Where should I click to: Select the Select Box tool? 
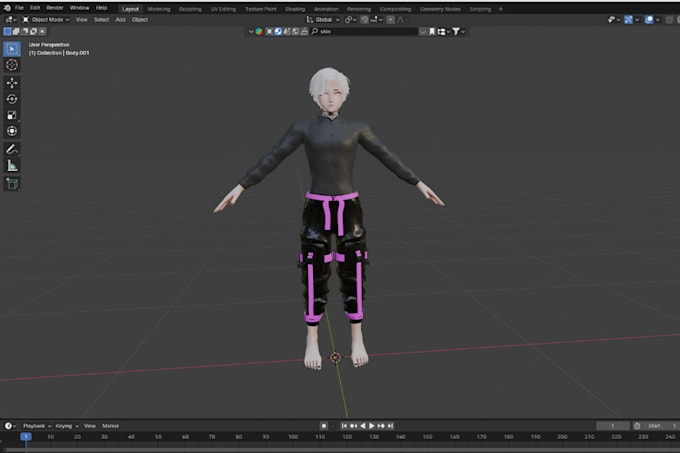(12, 49)
